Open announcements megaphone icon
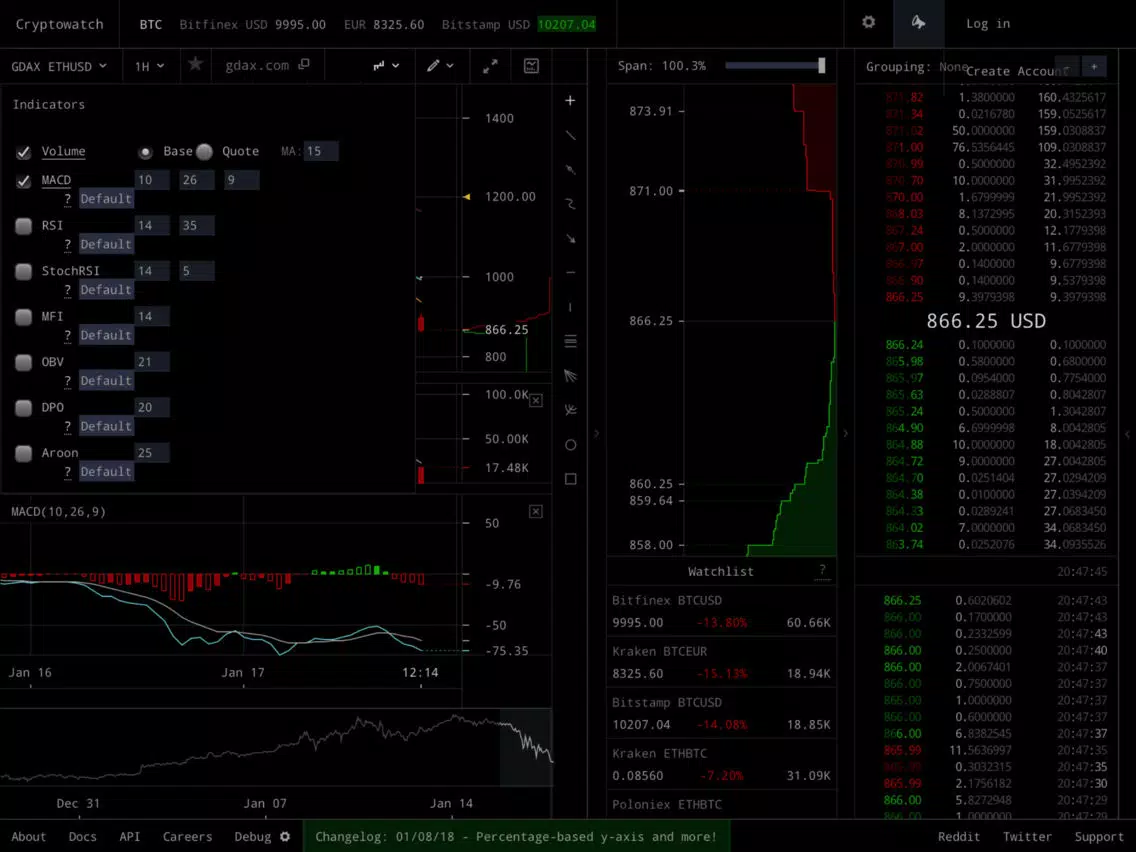 point(918,22)
